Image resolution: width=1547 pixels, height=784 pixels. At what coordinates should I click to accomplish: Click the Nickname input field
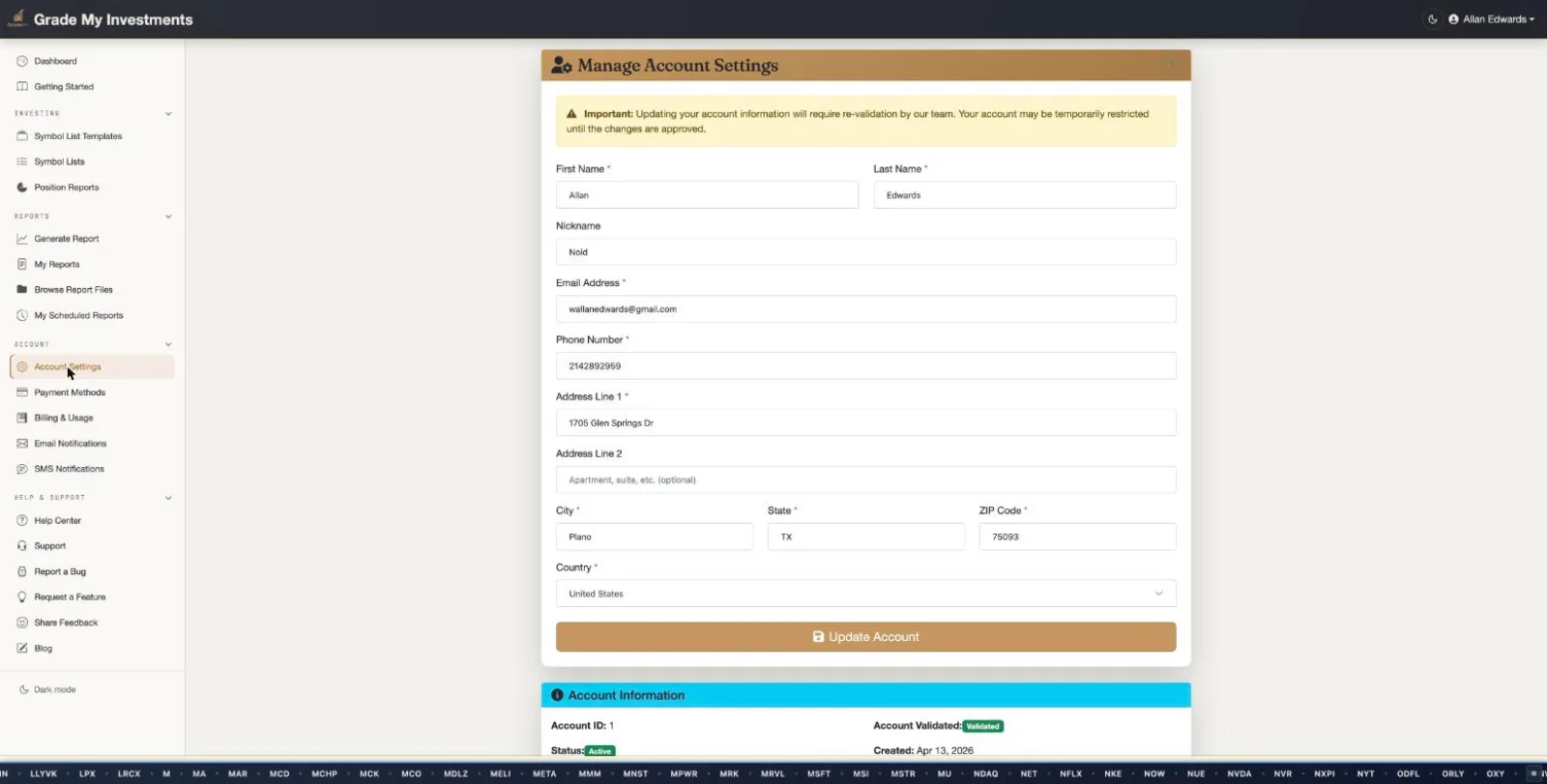(865, 252)
